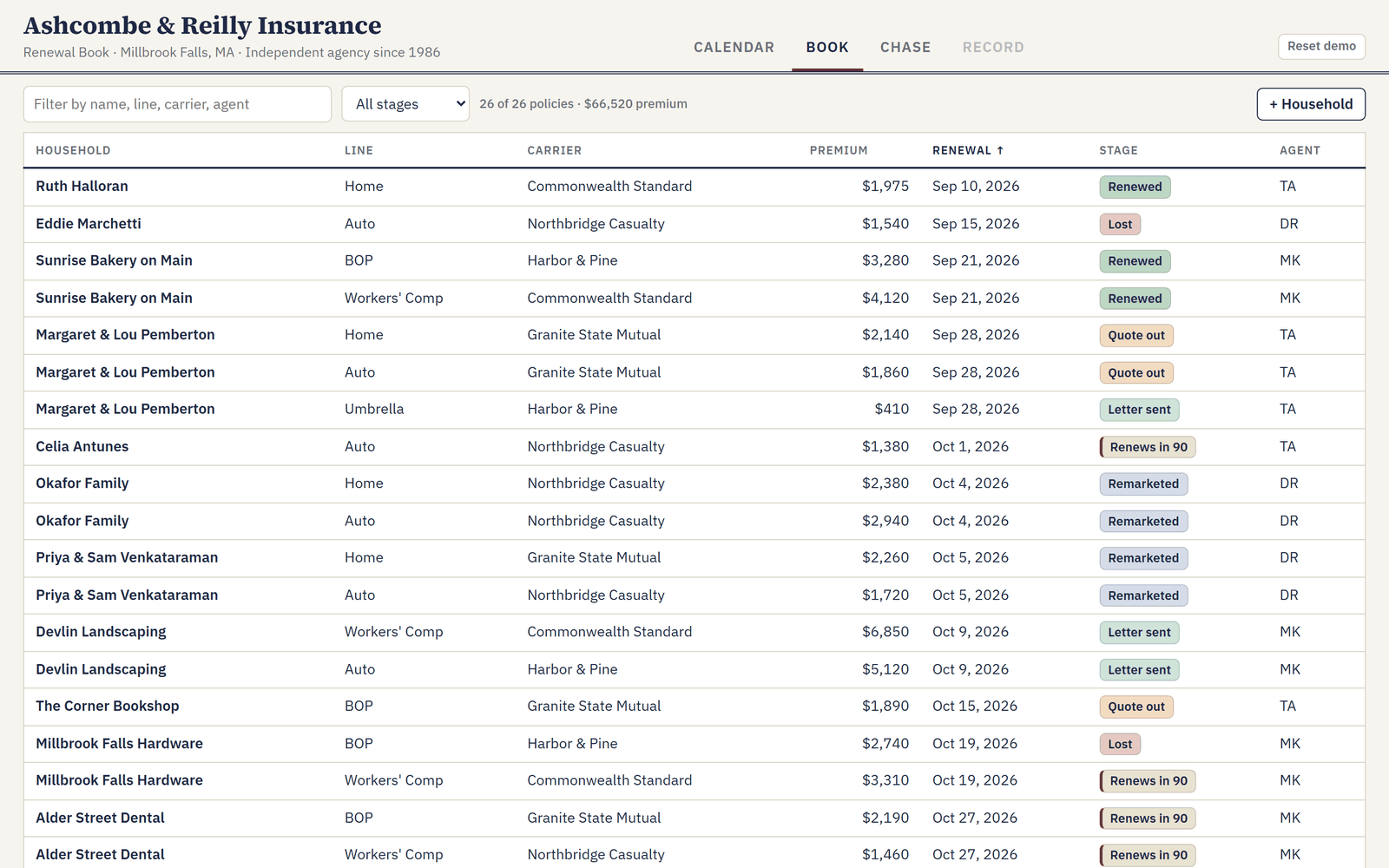This screenshot has width=1389, height=868.
Task: Open Ruth Halloran household row
Action: 694,187
